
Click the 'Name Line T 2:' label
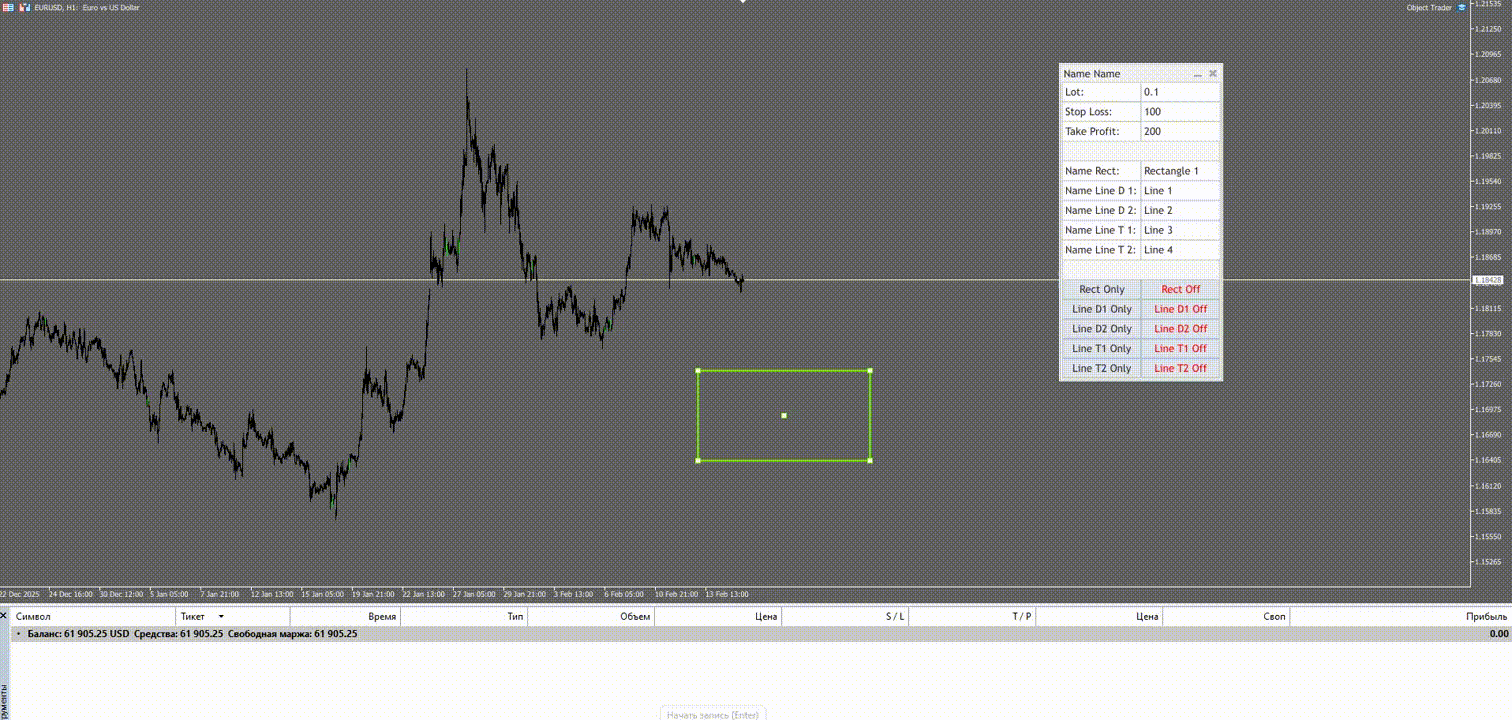[x=1101, y=250]
